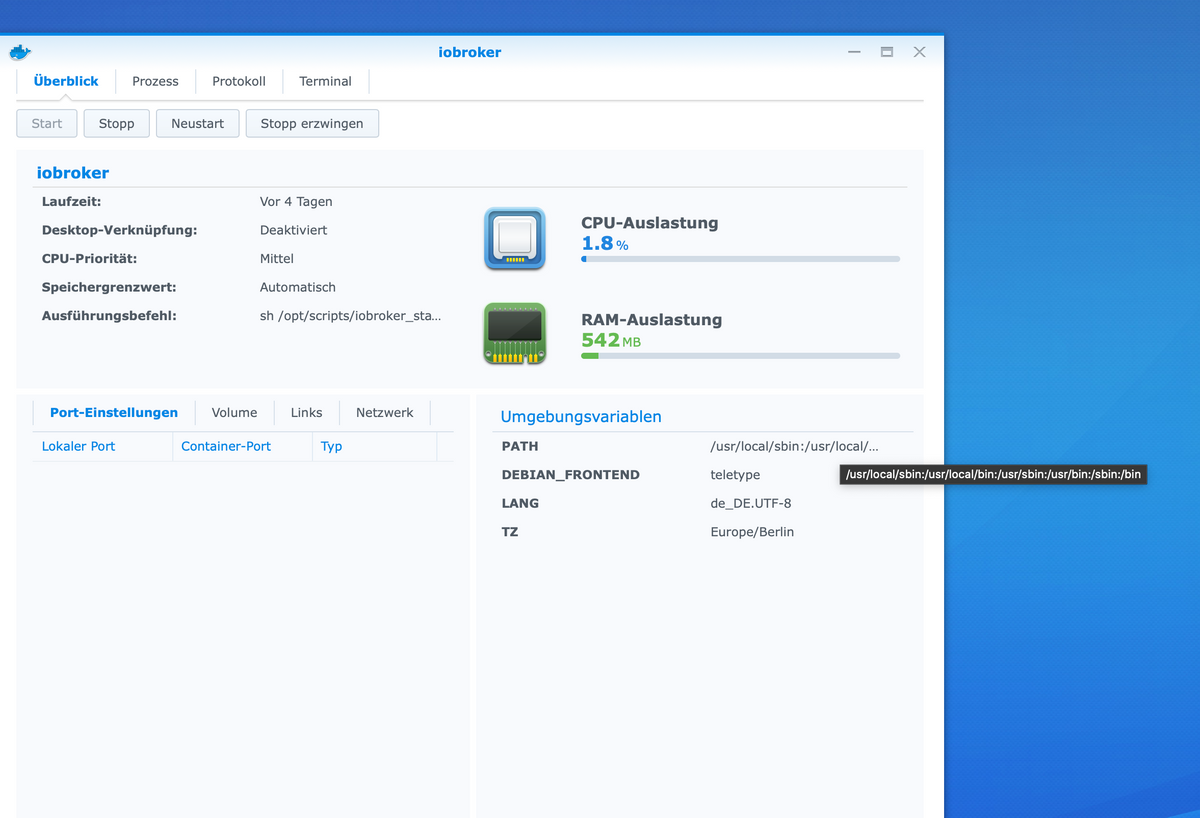Click the PATH variable name
The width and height of the screenshot is (1200, 818).
520,446
